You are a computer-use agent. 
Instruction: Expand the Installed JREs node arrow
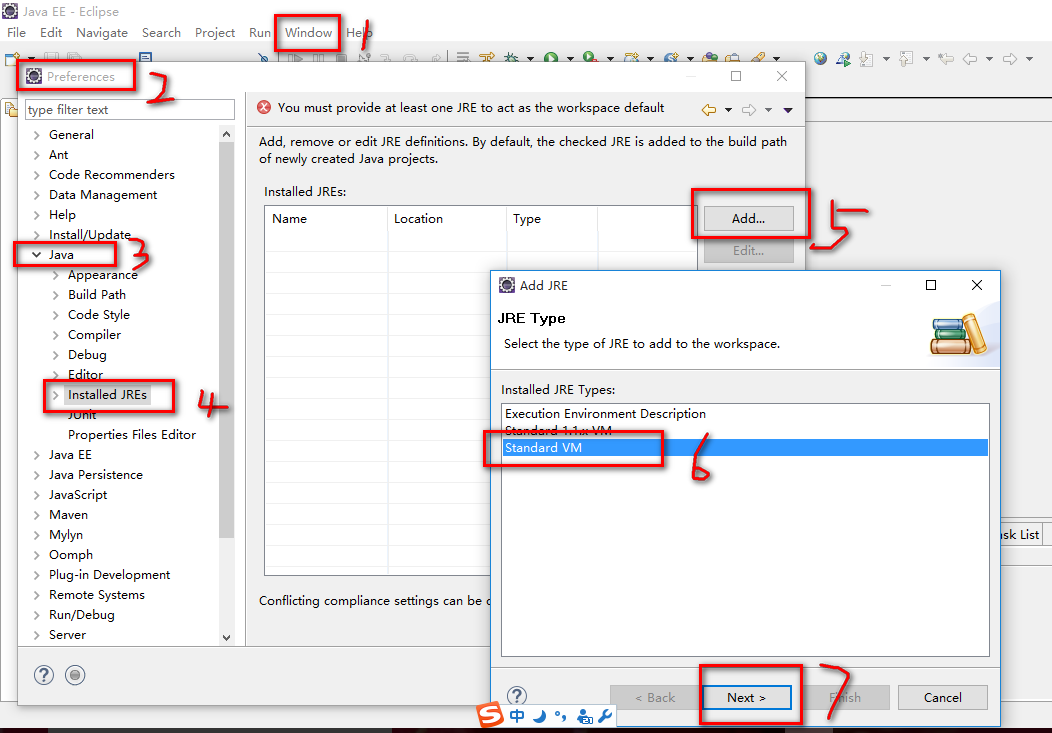coord(56,395)
